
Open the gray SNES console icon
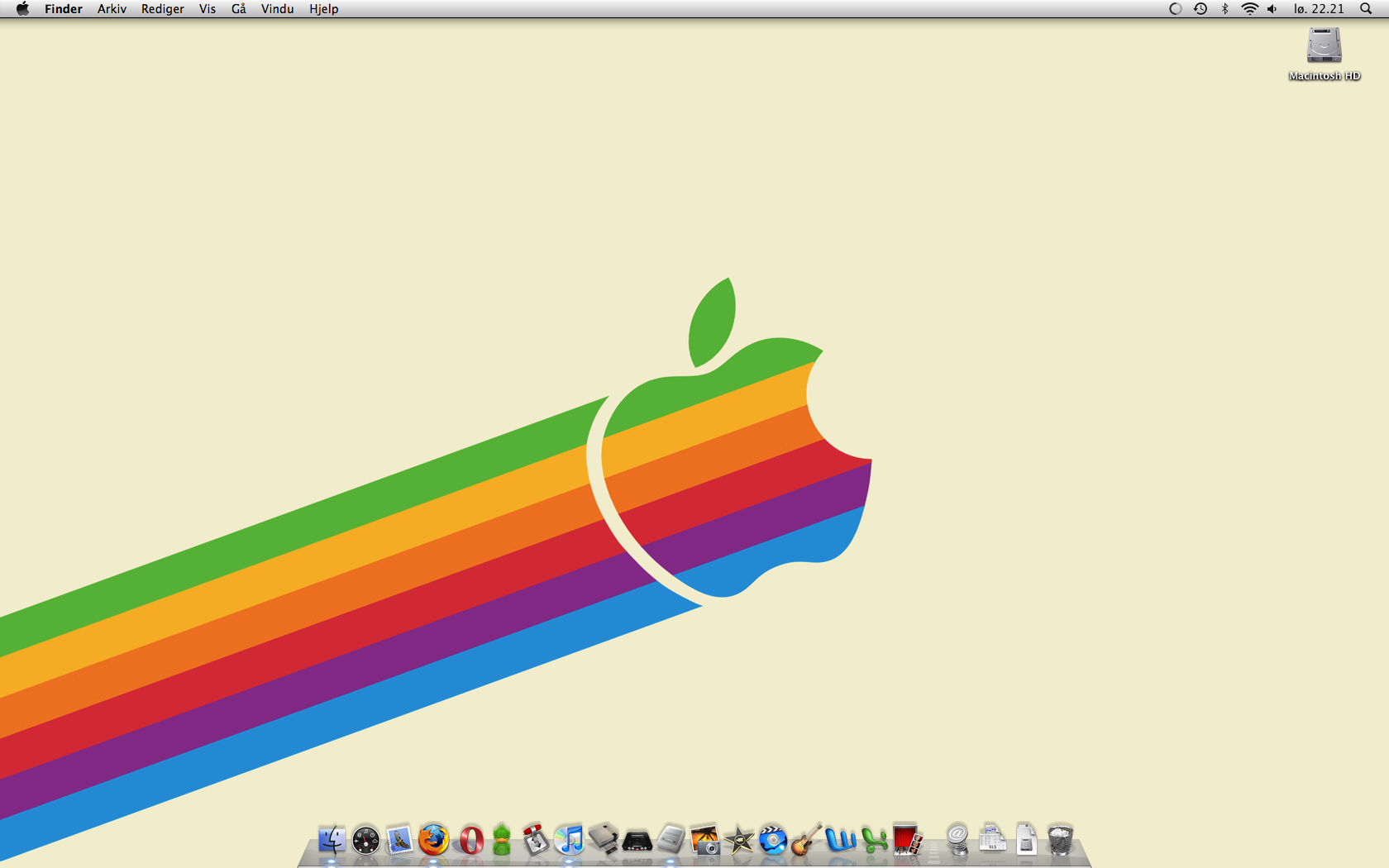point(671,840)
